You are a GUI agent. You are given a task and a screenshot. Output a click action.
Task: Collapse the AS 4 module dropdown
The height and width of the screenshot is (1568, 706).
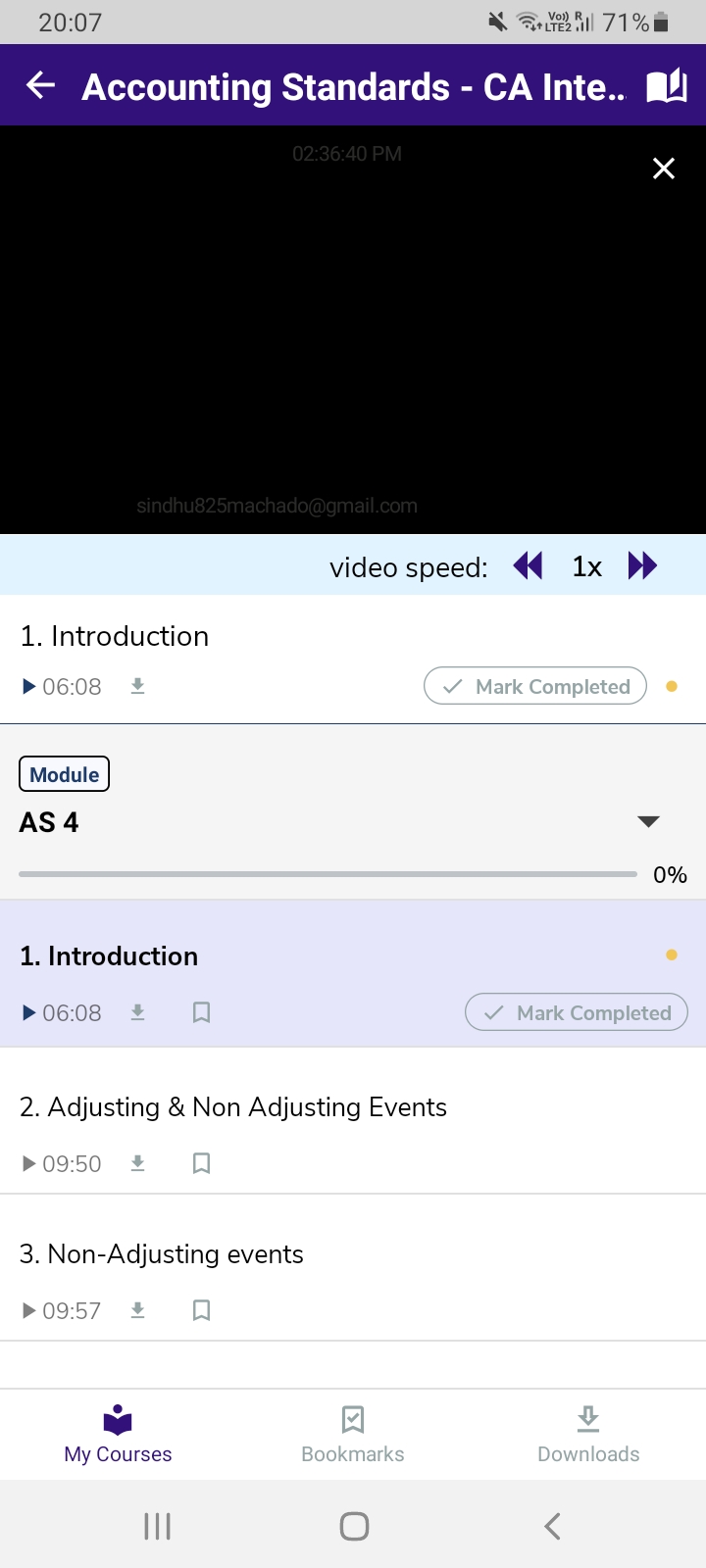coord(648,821)
